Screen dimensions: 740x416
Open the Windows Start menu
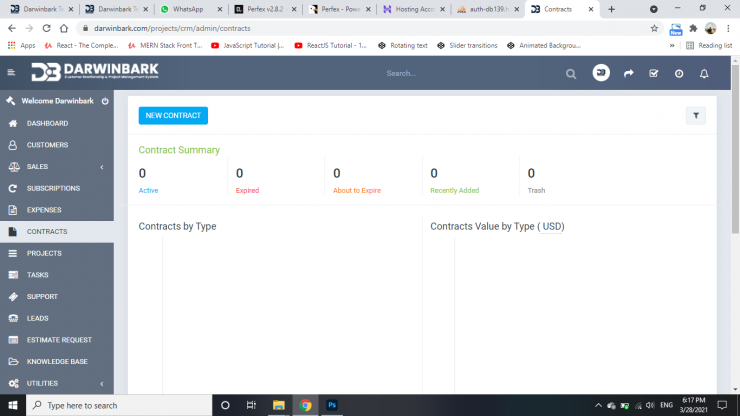coord(13,405)
